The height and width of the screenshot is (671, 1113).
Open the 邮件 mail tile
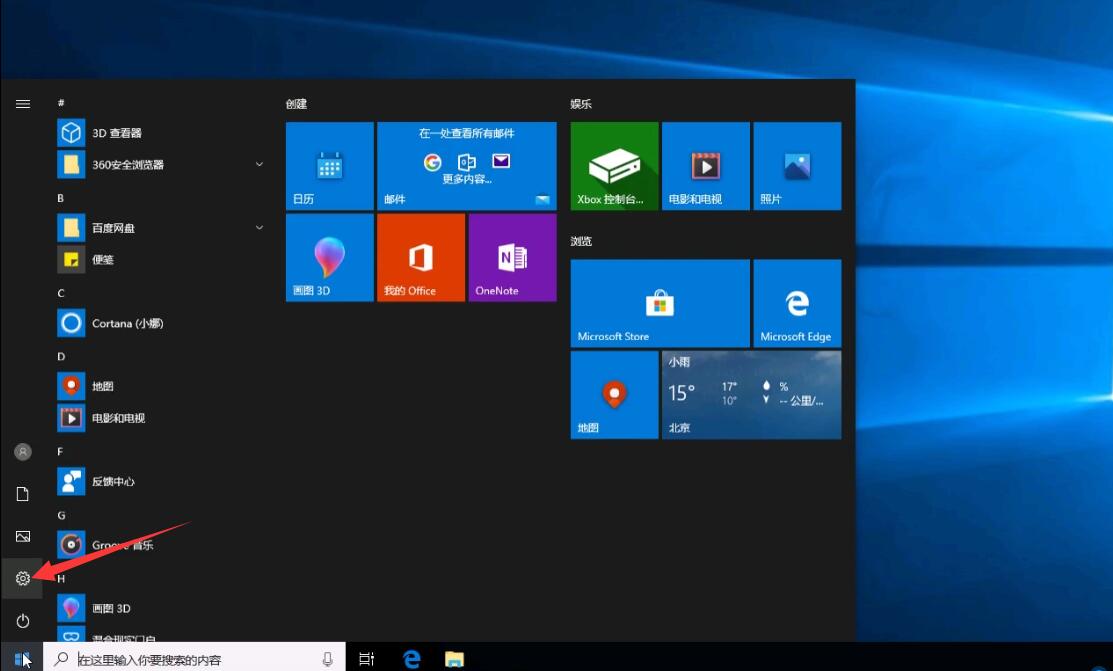(x=466, y=165)
